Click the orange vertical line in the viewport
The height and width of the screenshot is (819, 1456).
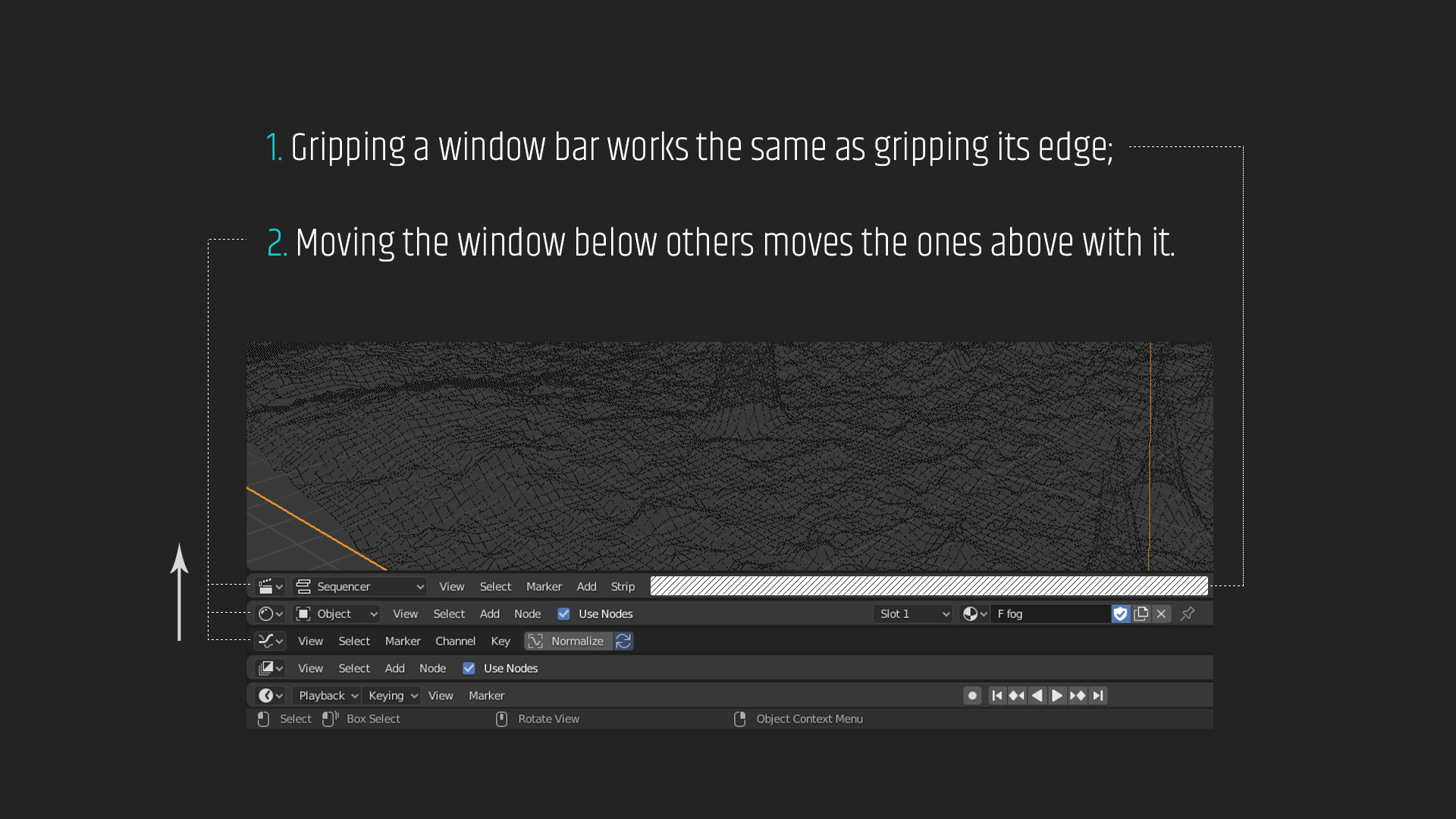[x=1150, y=456]
